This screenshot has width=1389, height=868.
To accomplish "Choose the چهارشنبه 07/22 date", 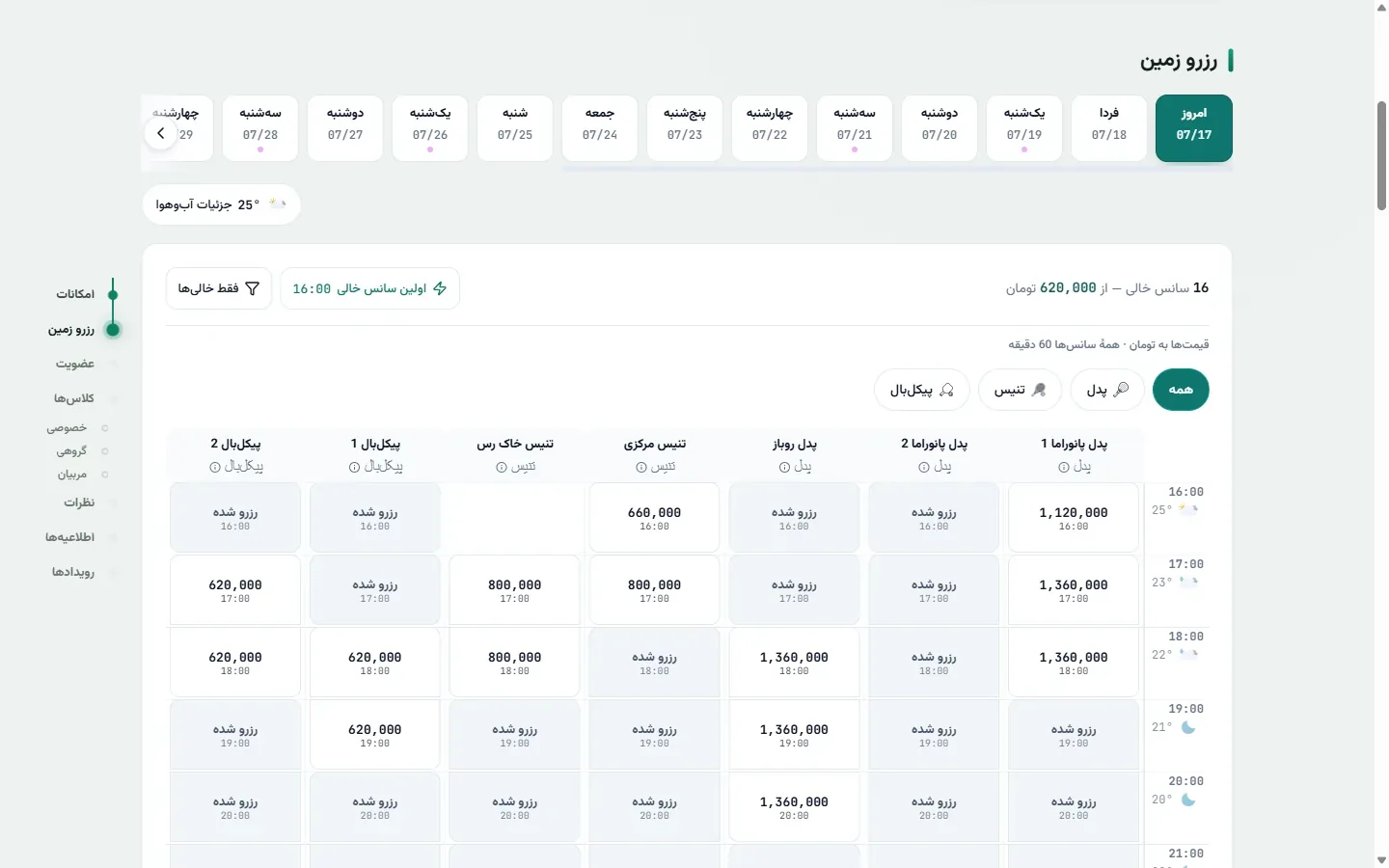I will point(770,128).
